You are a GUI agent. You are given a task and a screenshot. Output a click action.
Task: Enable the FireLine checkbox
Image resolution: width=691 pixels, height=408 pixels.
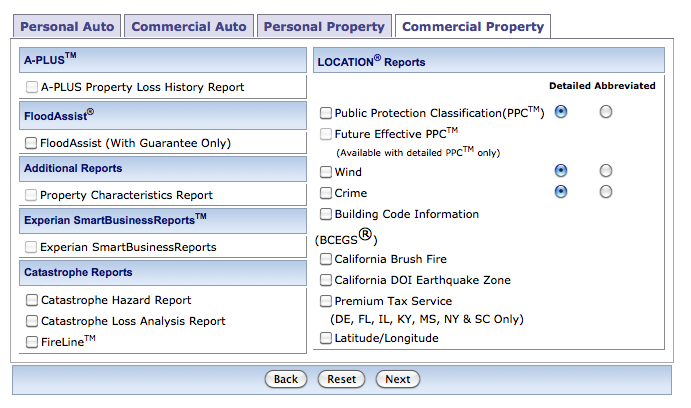click(x=32, y=342)
